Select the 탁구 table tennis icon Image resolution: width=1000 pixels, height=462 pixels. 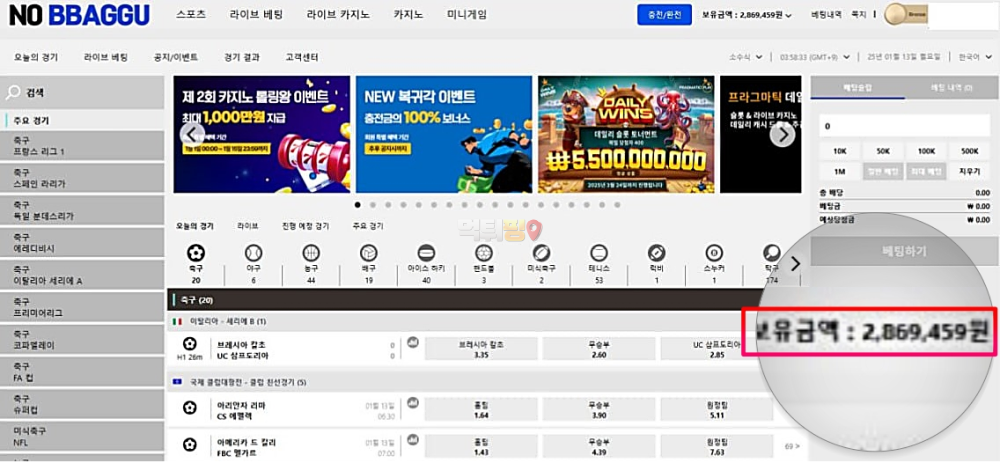click(771, 253)
